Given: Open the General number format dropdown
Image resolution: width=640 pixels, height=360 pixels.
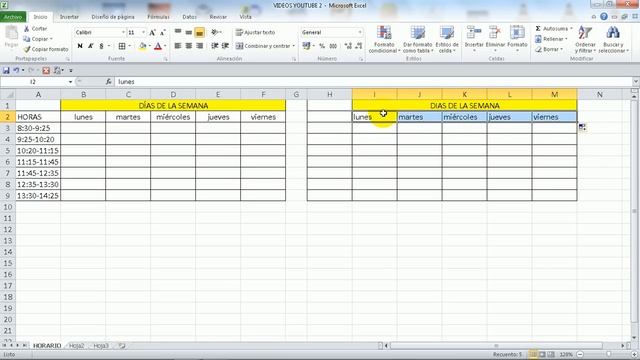Looking at the screenshot, I should [x=360, y=32].
